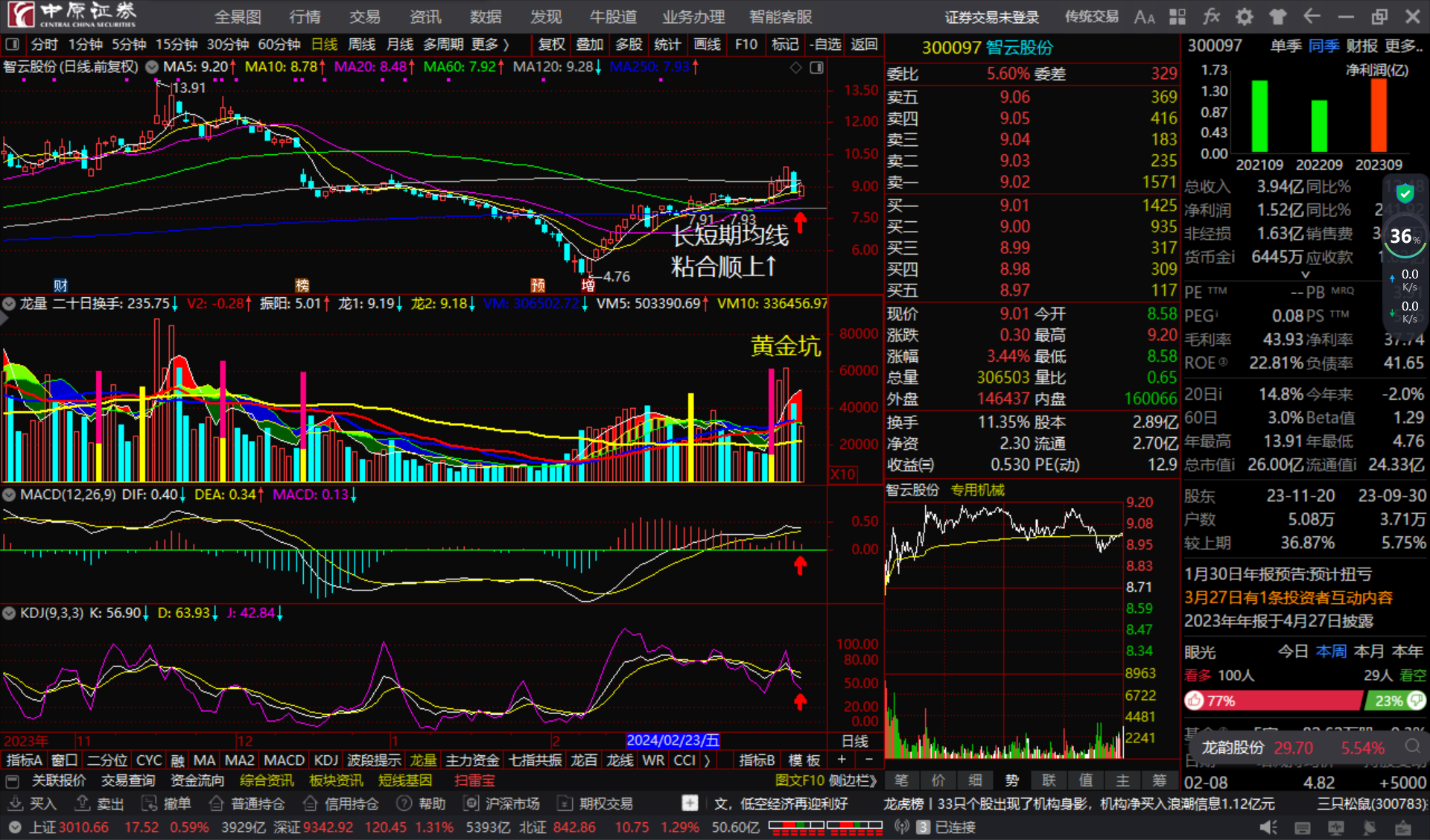Screen dimensions: 1430x840
Task: Open 3月27日 investor interaction link
Action: coord(1288,597)
